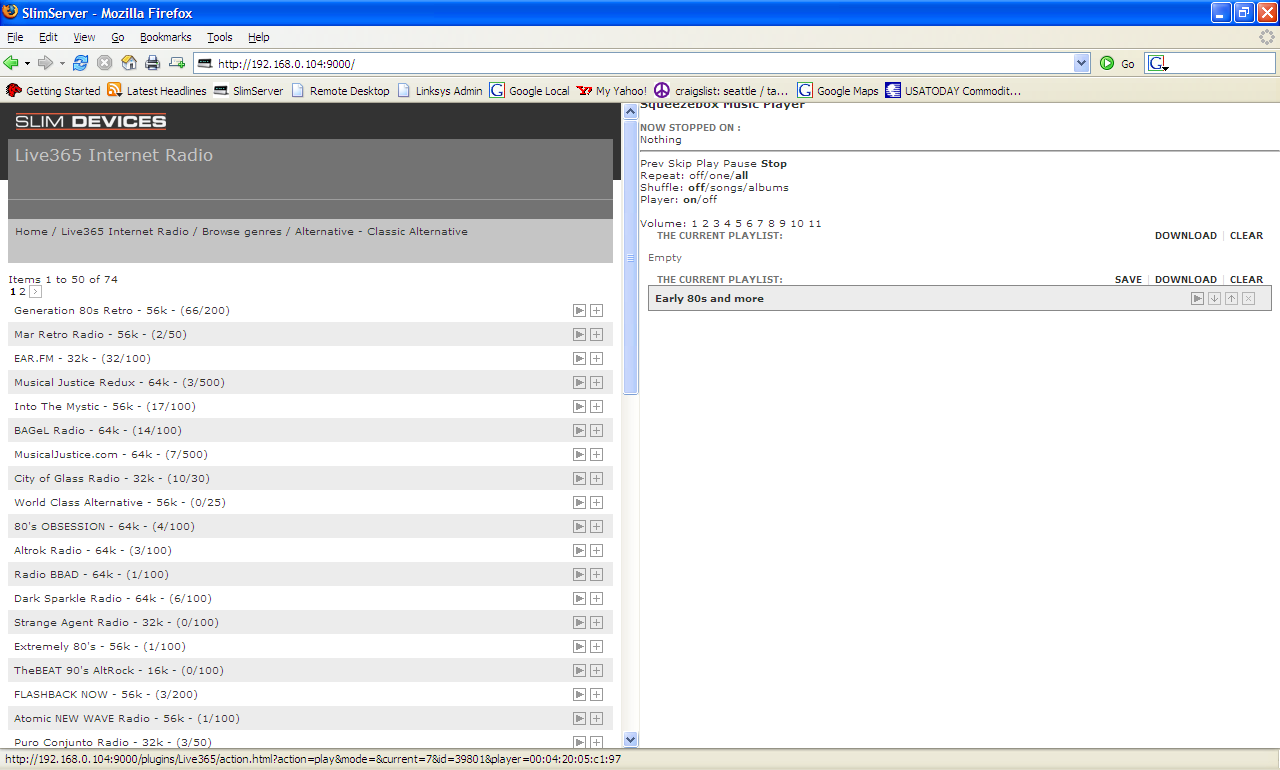
Task: Play the Generation 80s Retro station
Action: pos(579,311)
